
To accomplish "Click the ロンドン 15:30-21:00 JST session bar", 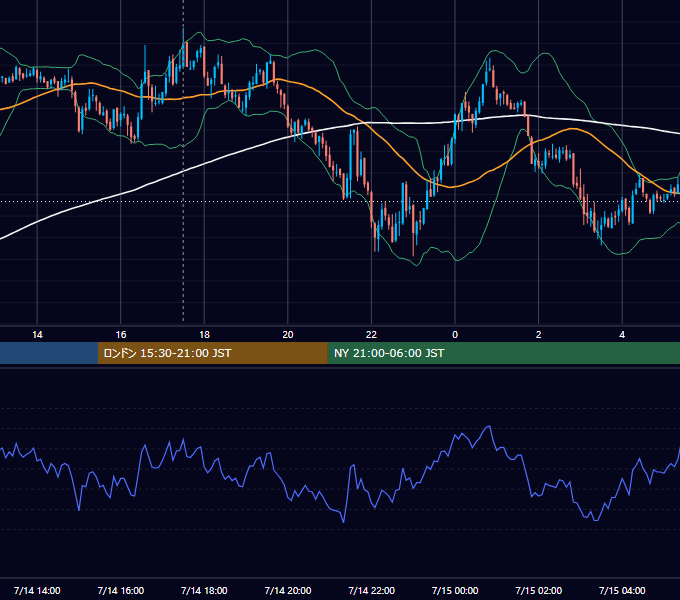I will click(x=212, y=353).
